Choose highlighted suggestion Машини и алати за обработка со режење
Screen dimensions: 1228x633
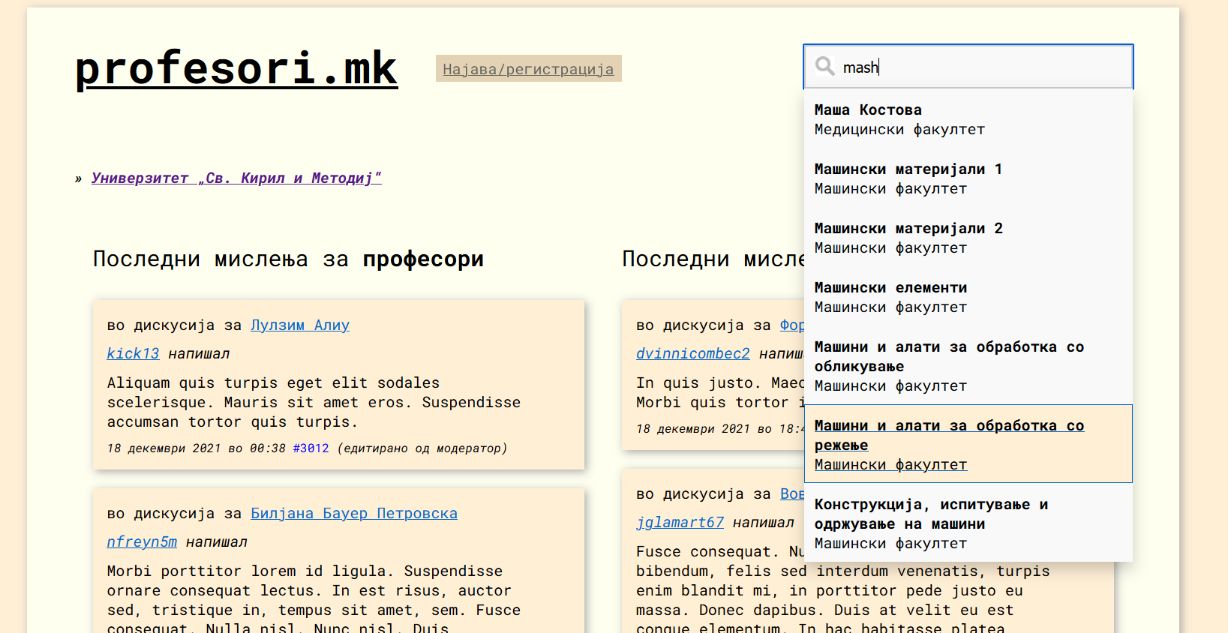948,435
